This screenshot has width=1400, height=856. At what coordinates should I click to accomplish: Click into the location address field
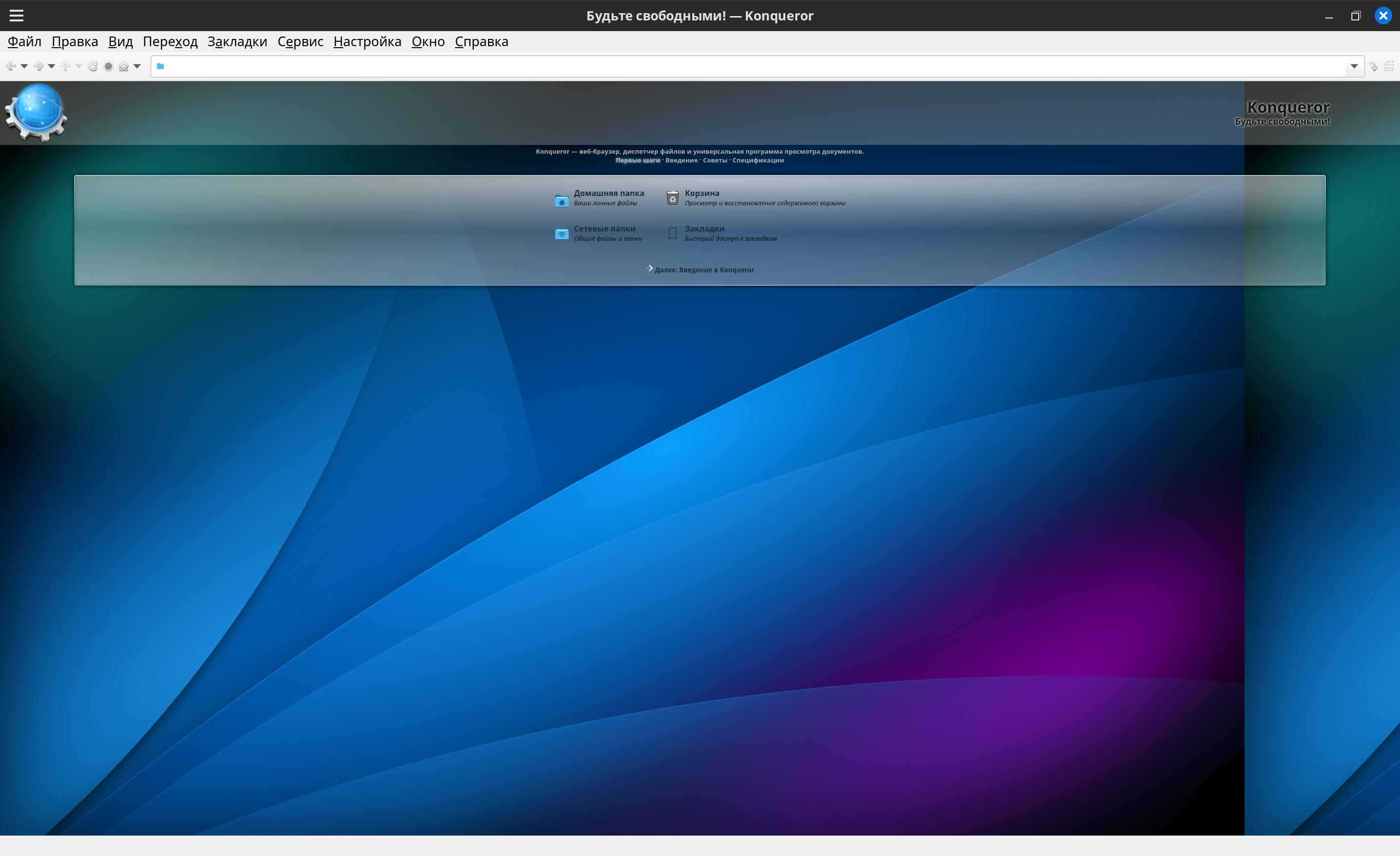[738, 67]
